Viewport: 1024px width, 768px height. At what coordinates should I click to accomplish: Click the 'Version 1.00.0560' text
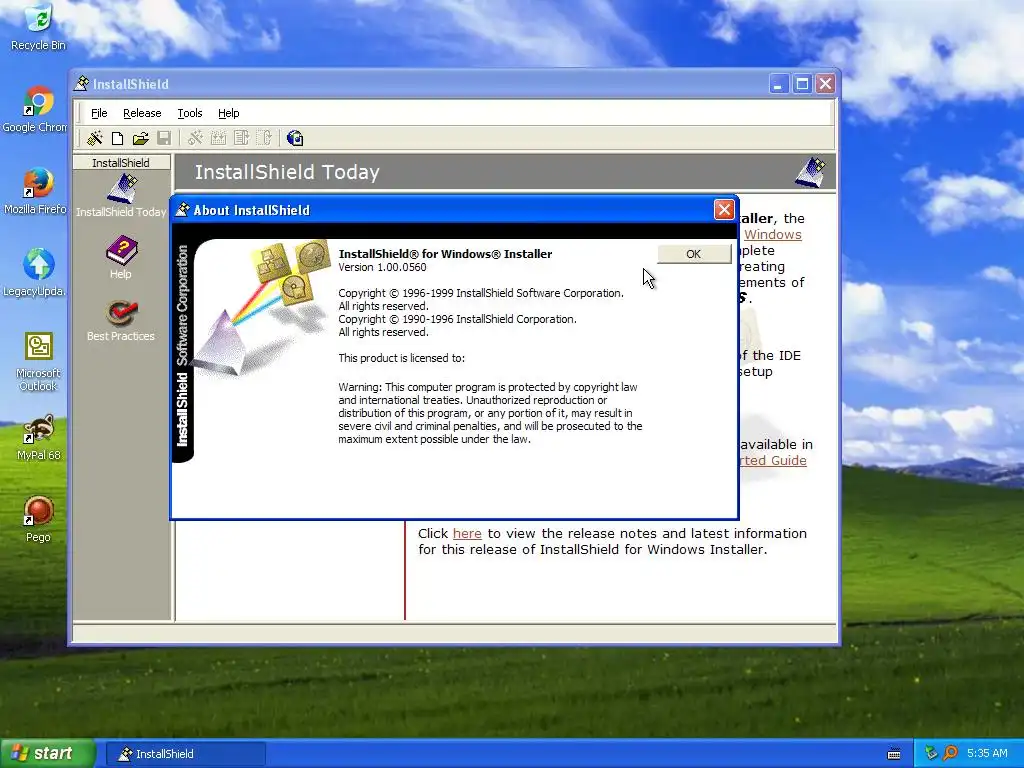tap(382, 267)
